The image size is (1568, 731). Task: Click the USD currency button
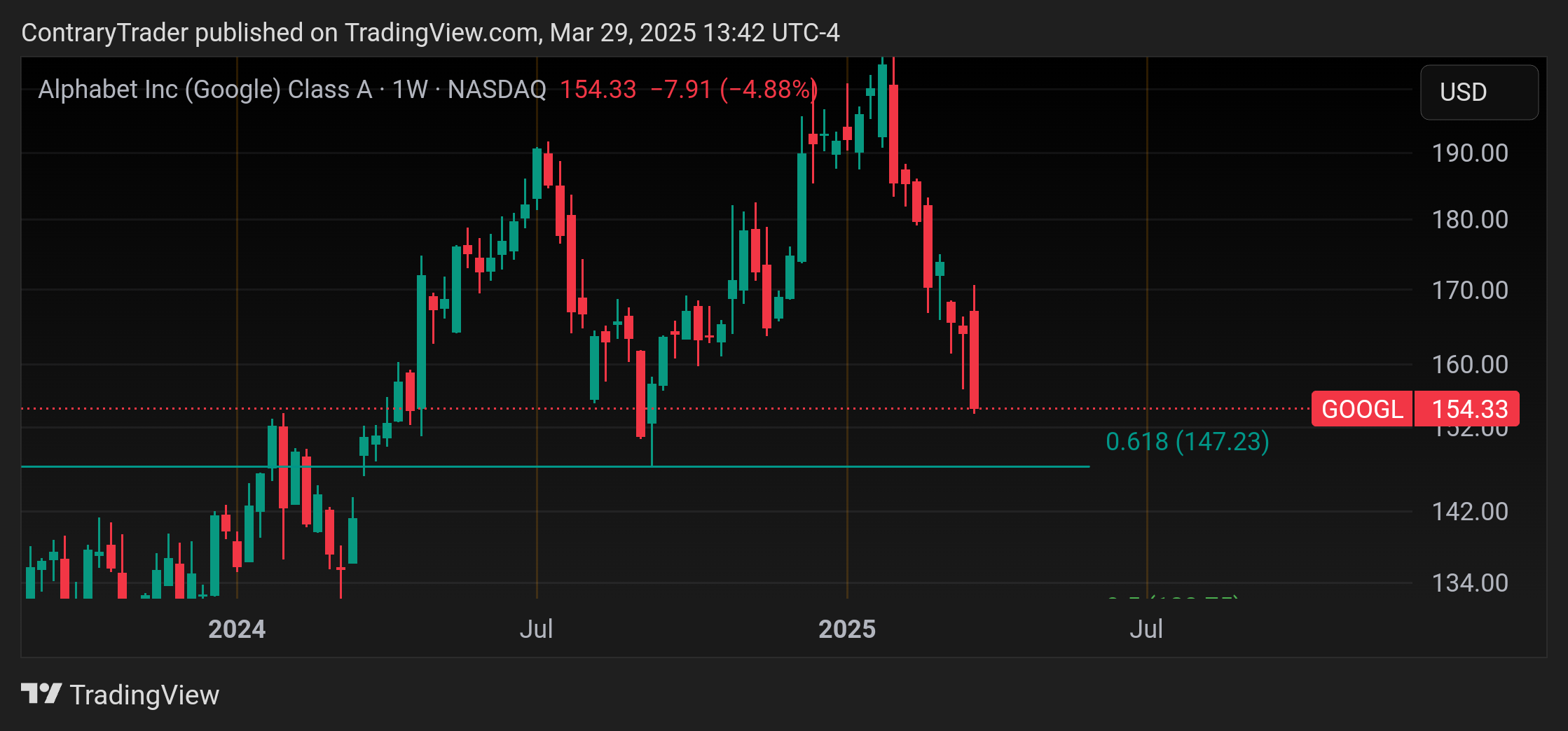click(1479, 92)
